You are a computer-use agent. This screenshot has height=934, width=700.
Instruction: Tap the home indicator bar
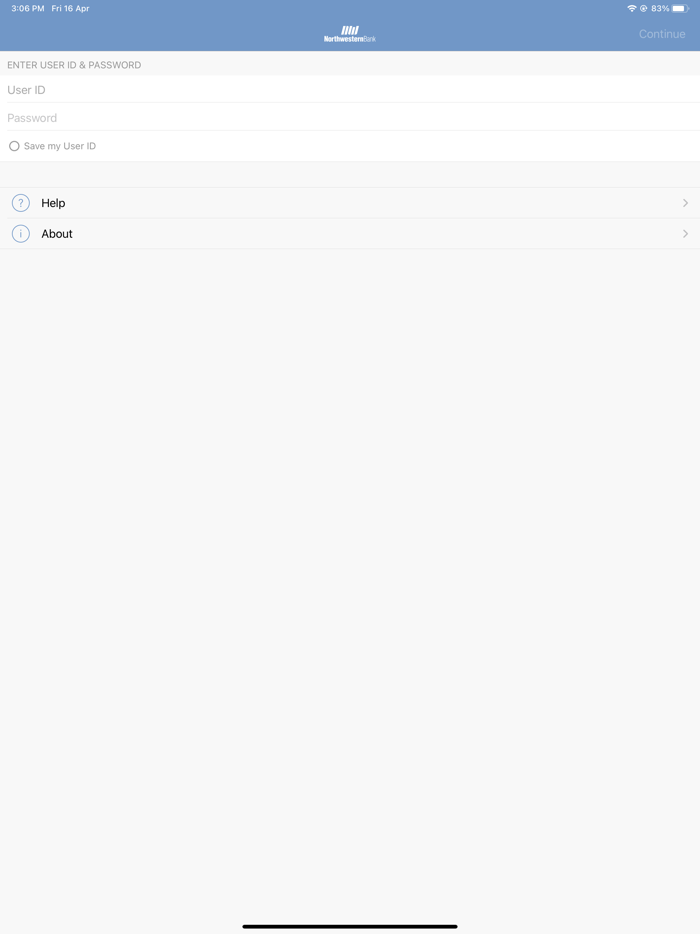(350, 926)
